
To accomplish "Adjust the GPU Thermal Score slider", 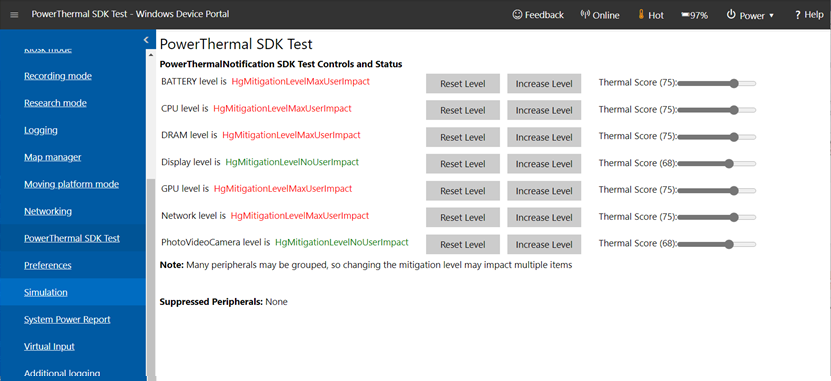I will [x=717, y=191].
